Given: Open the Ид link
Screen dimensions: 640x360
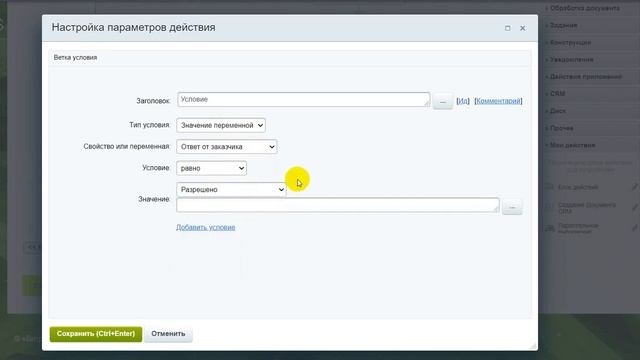Looking at the screenshot, I should (462, 101).
